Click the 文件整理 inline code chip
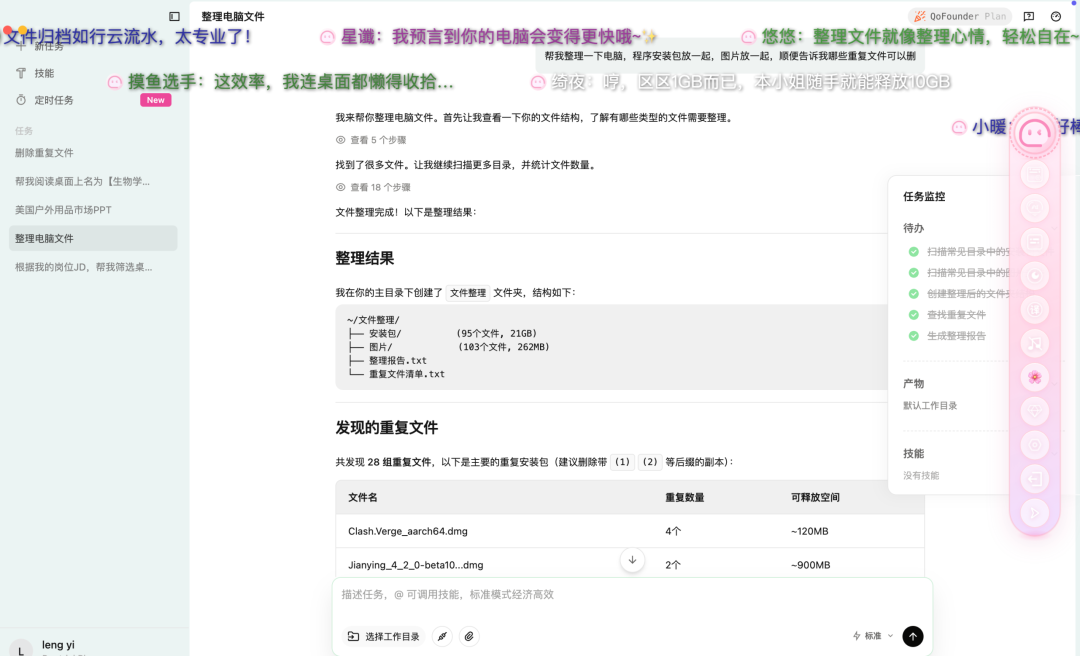The width and height of the screenshot is (1080, 656). click(468, 293)
